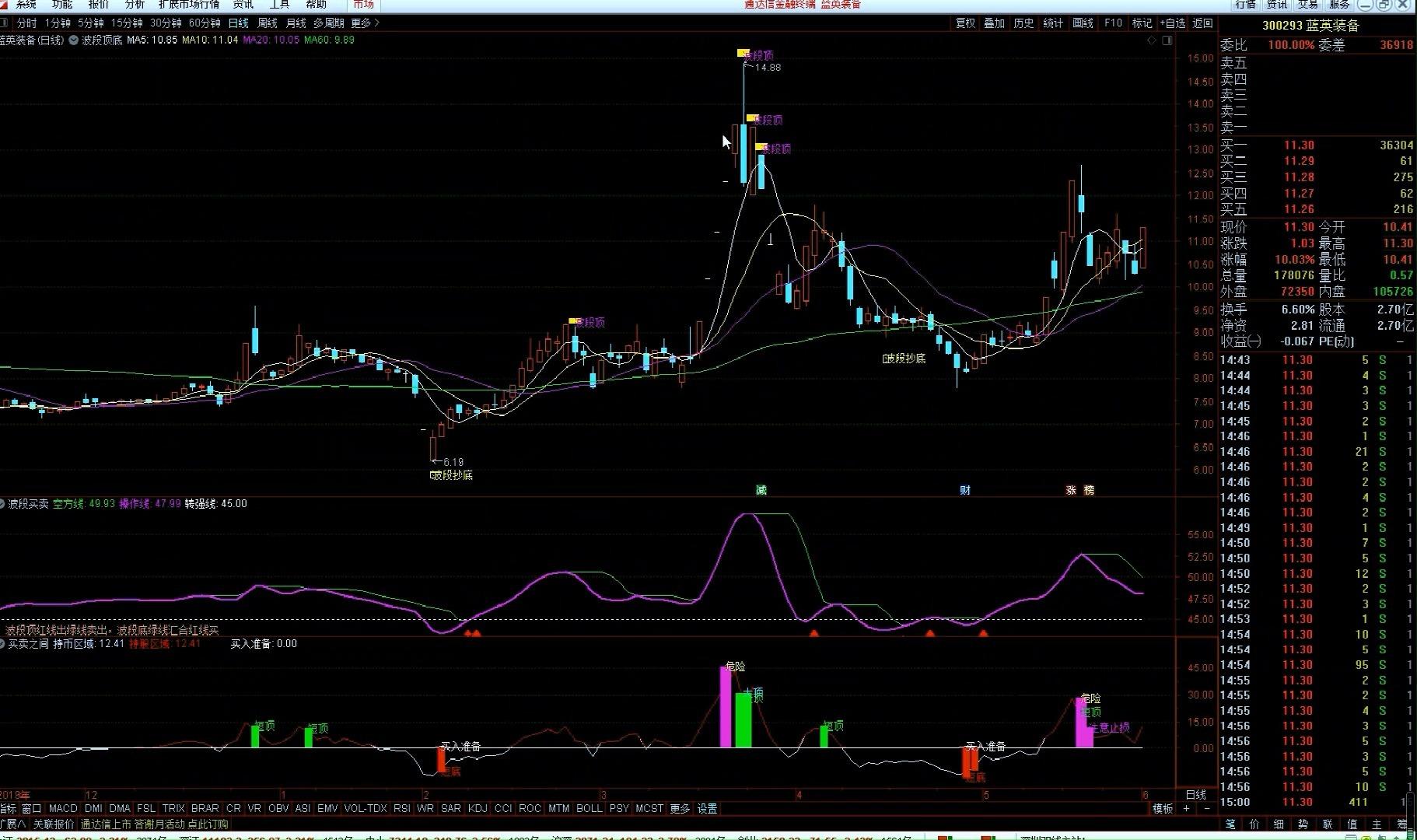Select the BOLL indicator tab
This screenshot has height=840, width=1417.
(x=590, y=809)
